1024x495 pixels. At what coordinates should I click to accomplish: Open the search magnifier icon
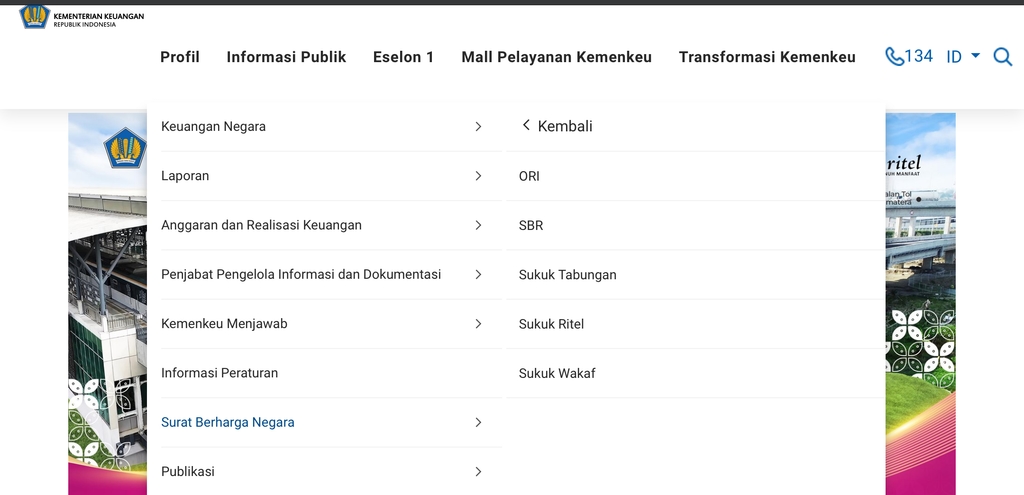(1002, 57)
